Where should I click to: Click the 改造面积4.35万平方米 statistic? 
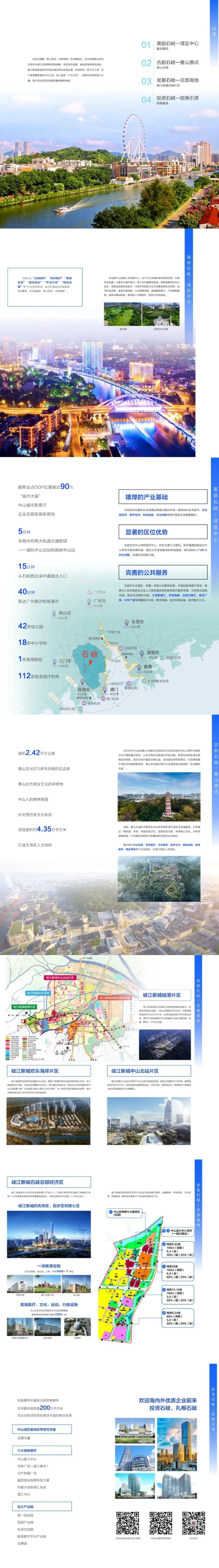[x=42, y=829]
